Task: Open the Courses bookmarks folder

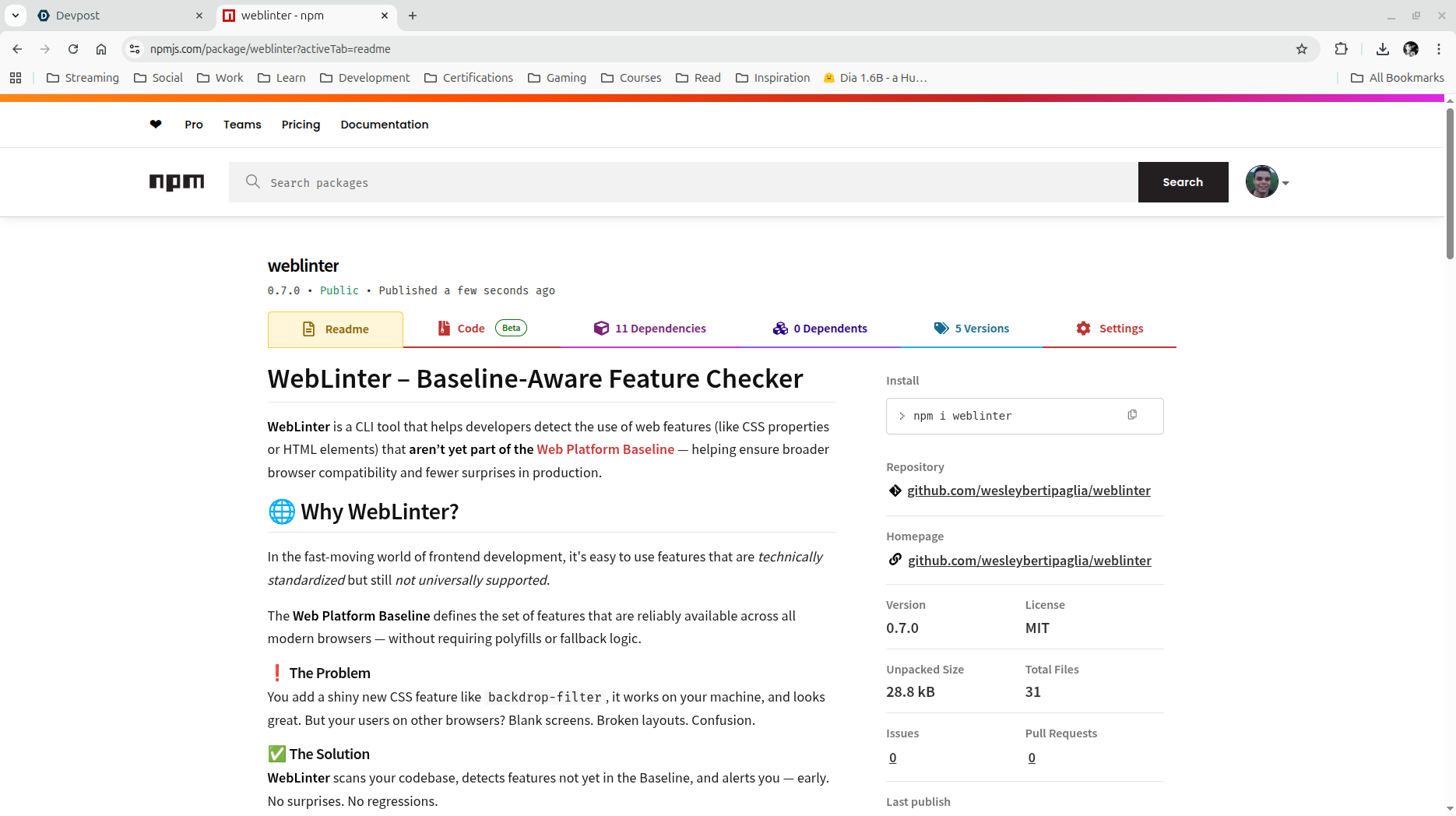Action: point(631,78)
